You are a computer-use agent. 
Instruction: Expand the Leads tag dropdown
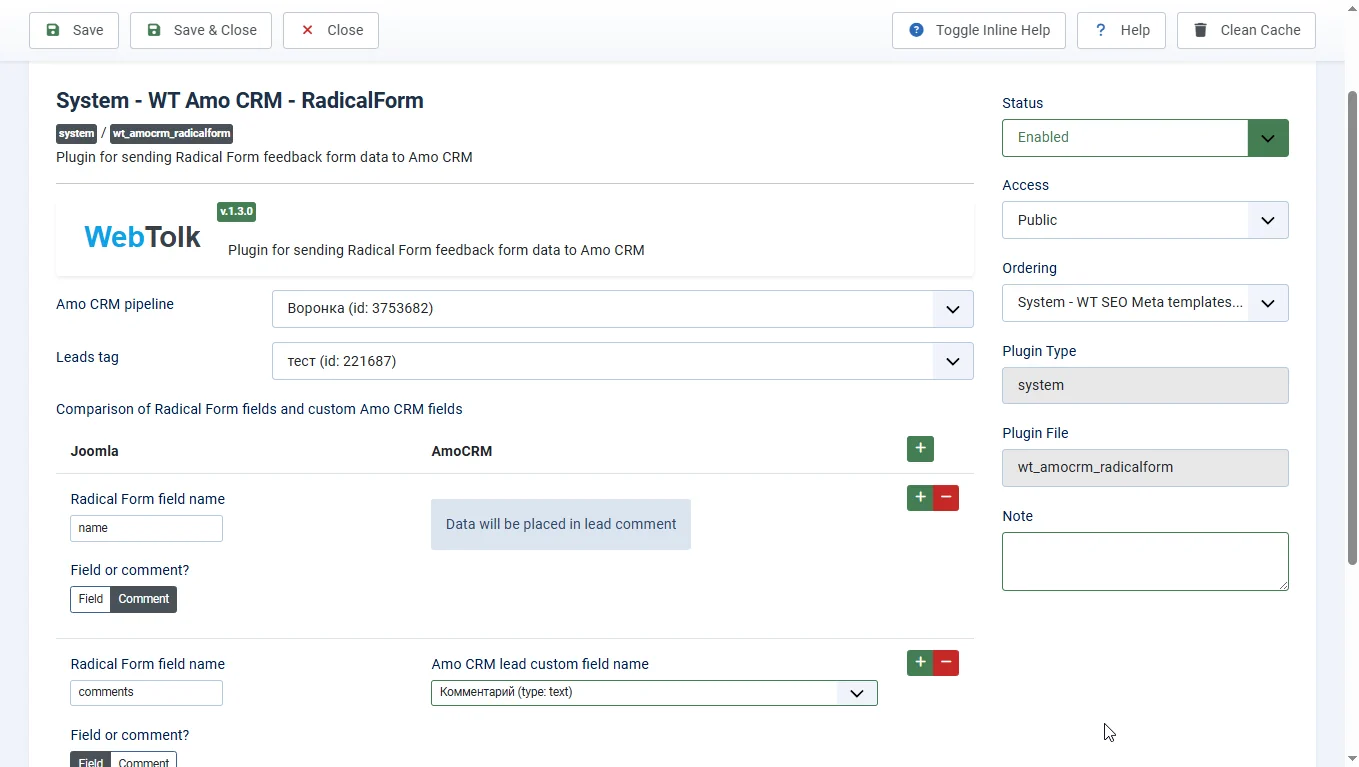(x=622, y=361)
